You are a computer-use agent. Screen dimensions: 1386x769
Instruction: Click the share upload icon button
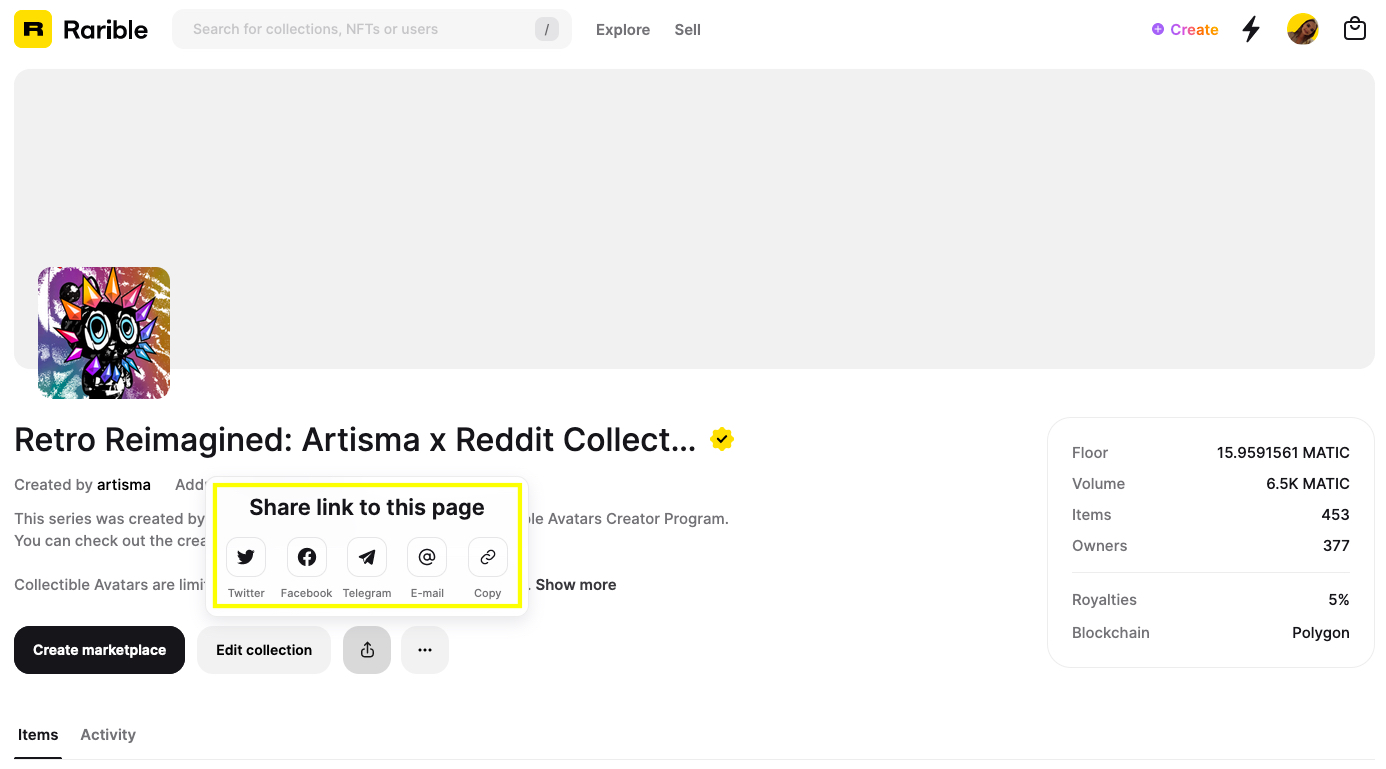(367, 650)
